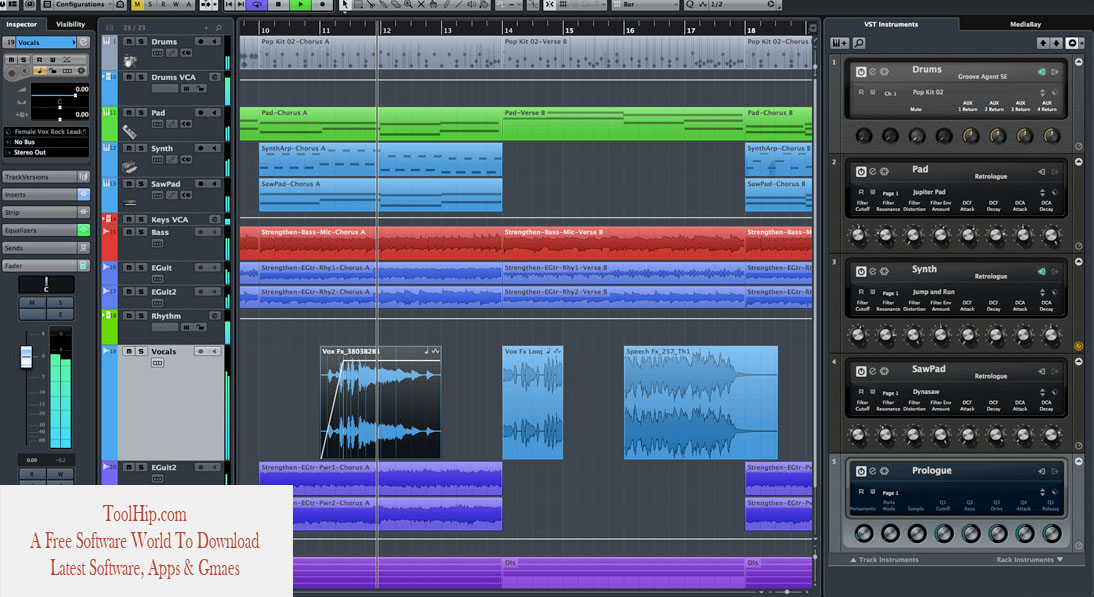Expand the TrackVersions inspector section
This screenshot has width=1094, height=597.
39,176
